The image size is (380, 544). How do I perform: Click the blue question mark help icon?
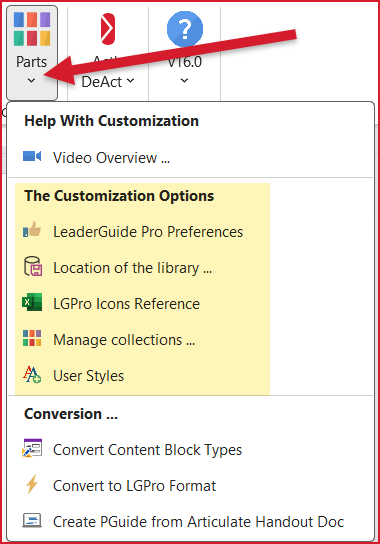pos(185,29)
